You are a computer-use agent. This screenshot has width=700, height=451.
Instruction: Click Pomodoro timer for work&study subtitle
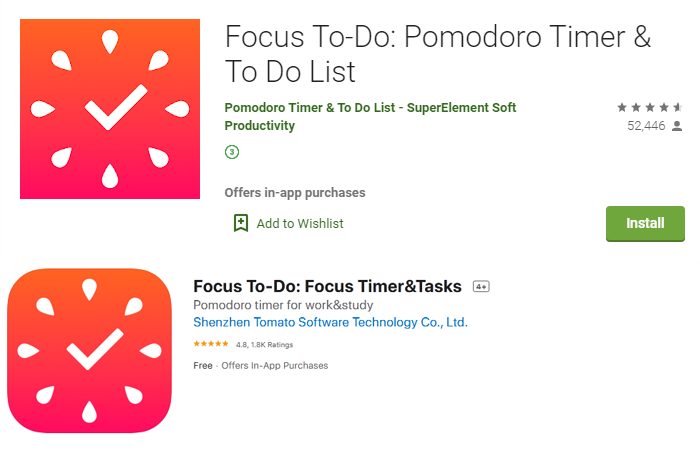coord(283,305)
